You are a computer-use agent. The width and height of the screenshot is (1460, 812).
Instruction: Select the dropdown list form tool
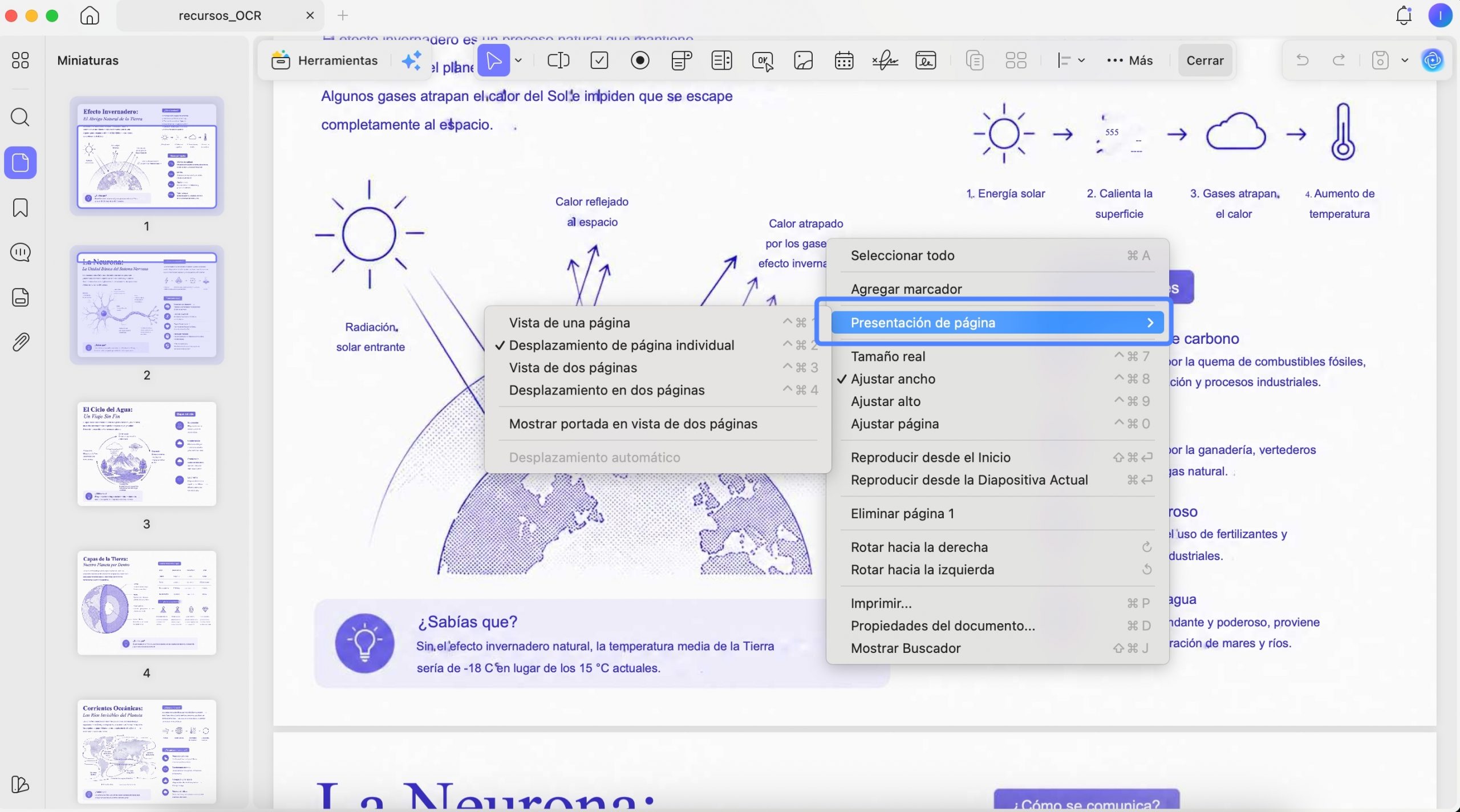pyautogui.click(x=682, y=60)
